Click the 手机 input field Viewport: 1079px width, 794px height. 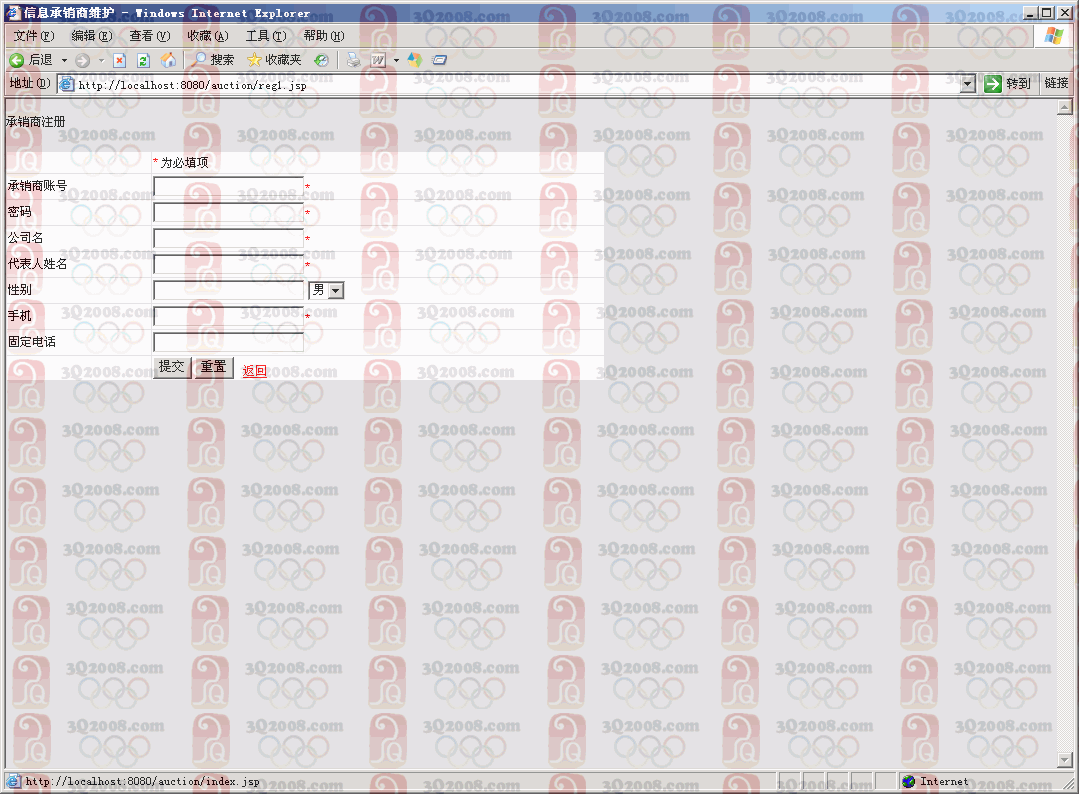pos(228,316)
